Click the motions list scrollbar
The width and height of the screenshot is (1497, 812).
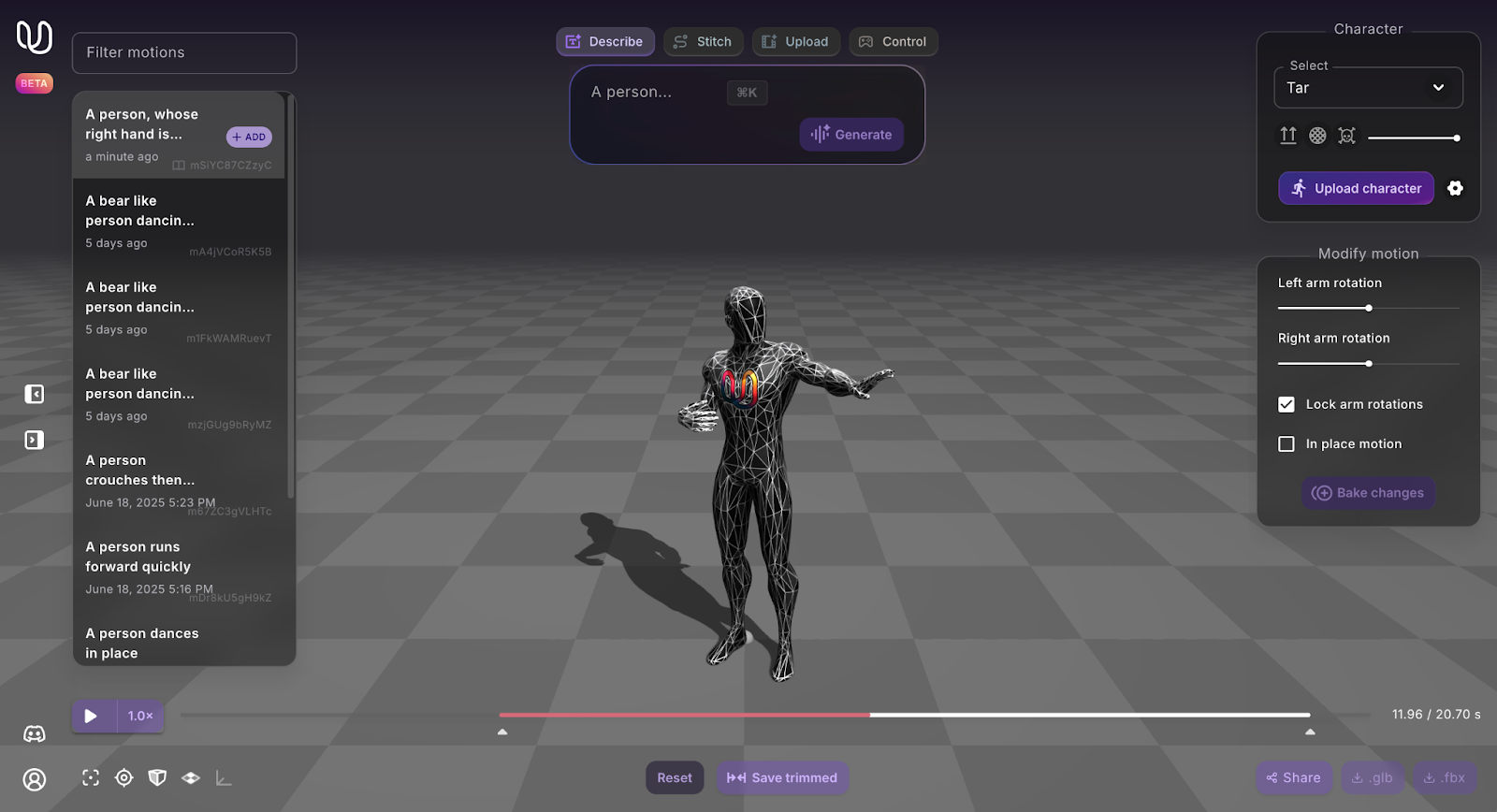291,297
